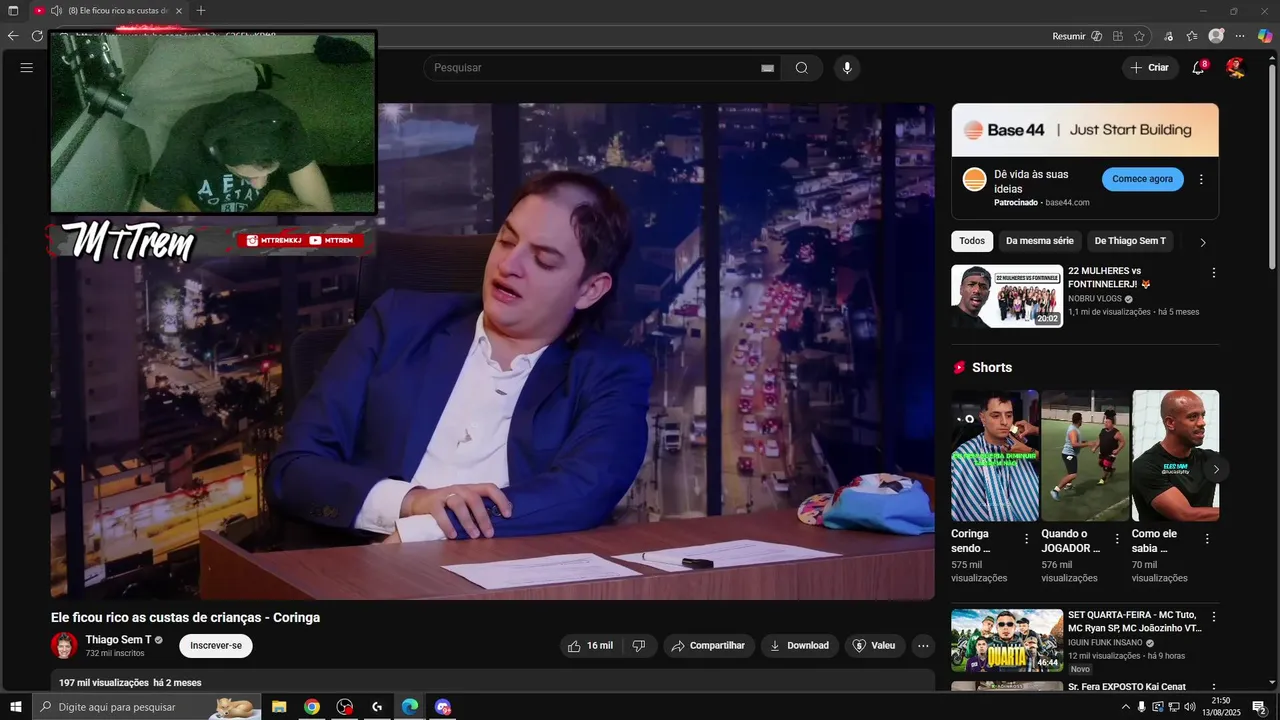Open SET QUARTA-FEIRA video thumbnail
This screenshot has height=720, width=1280.
pyautogui.click(x=1007, y=640)
